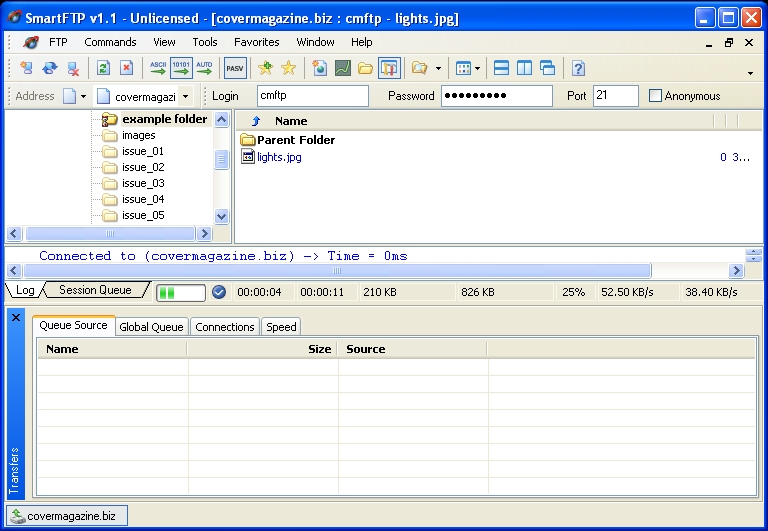Screen dimensions: 768x531
Task: Expand the covermagazi address combo box
Action: click(x=185, y=96)
